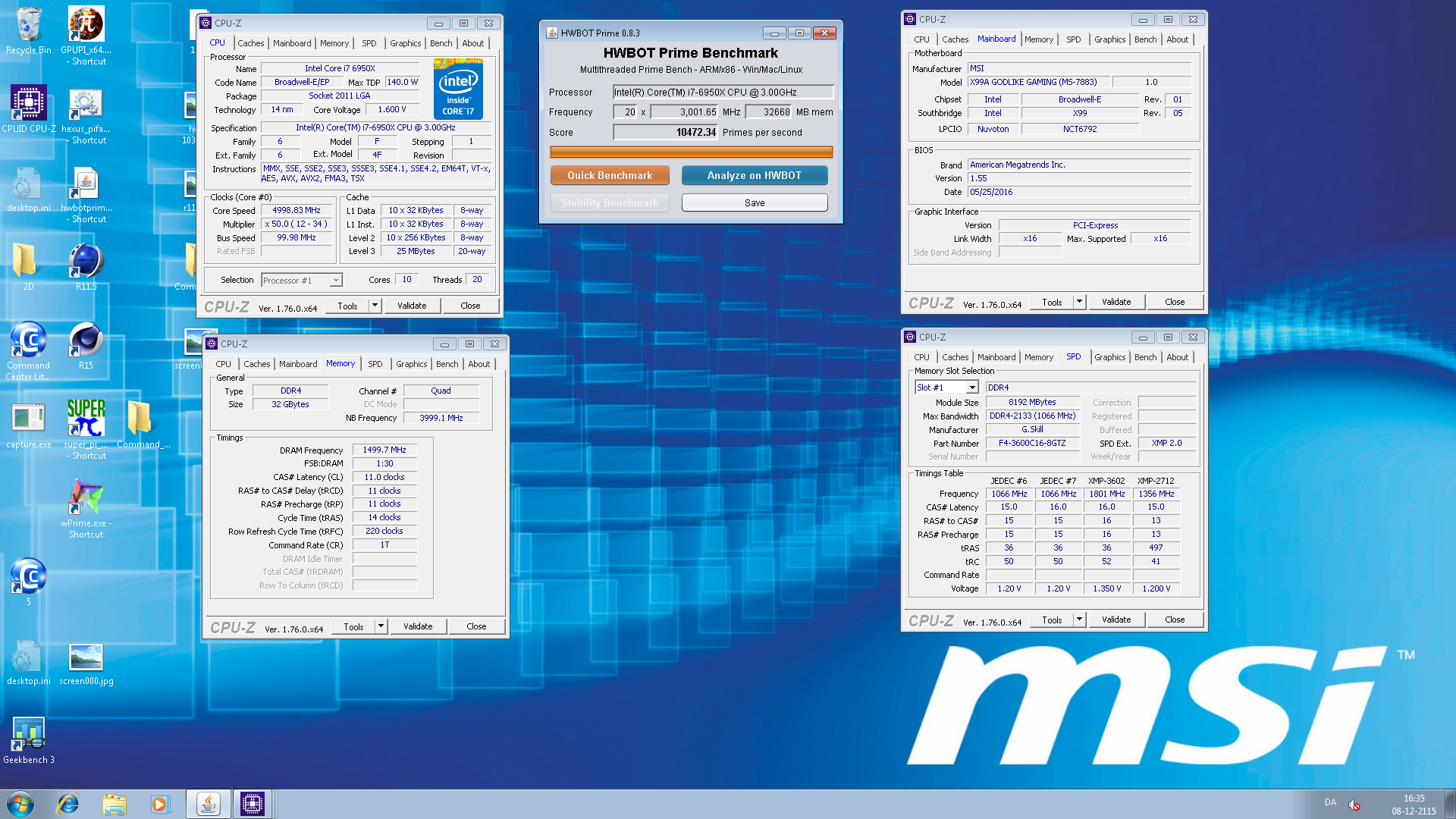Click HWBOT Prime orange progress bar
The width and height of the screenshot is (1456, 819).
(x=691, y=152)
